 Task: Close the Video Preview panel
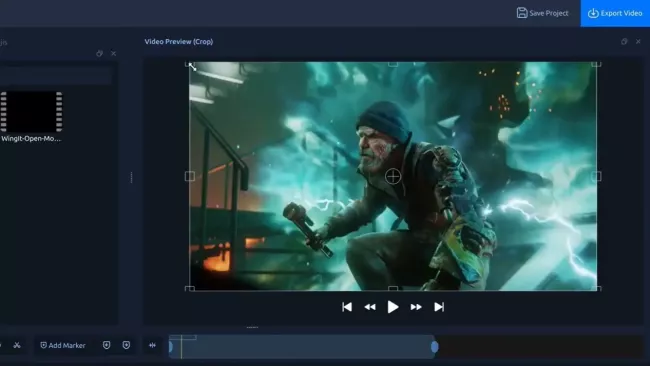pyautogui.click(x=638, y=41)
